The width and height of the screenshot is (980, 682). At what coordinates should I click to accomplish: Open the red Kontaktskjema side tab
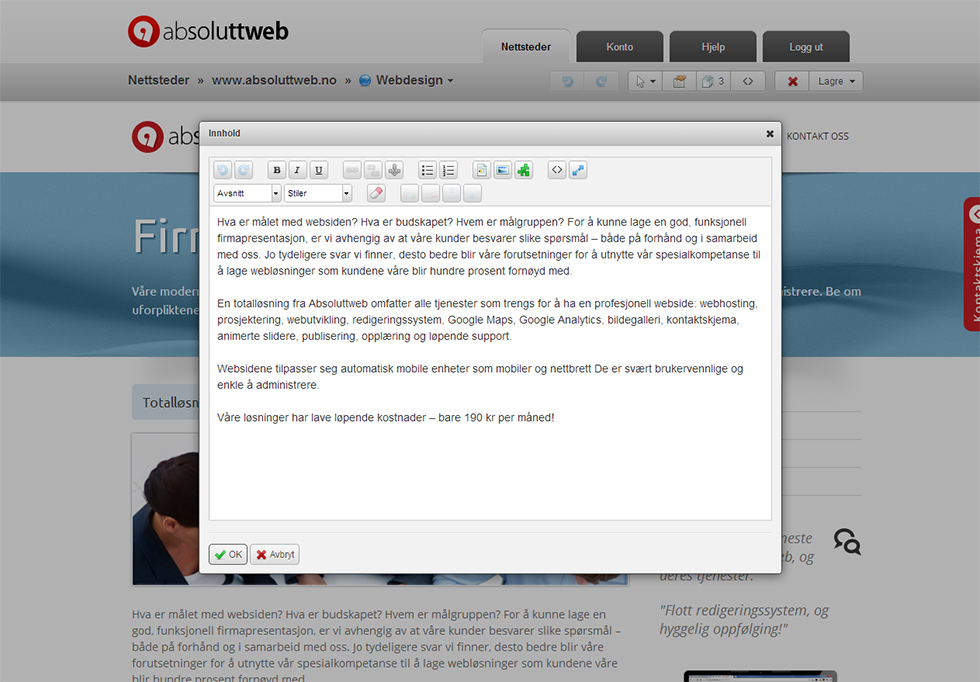[x=972, y=264]
